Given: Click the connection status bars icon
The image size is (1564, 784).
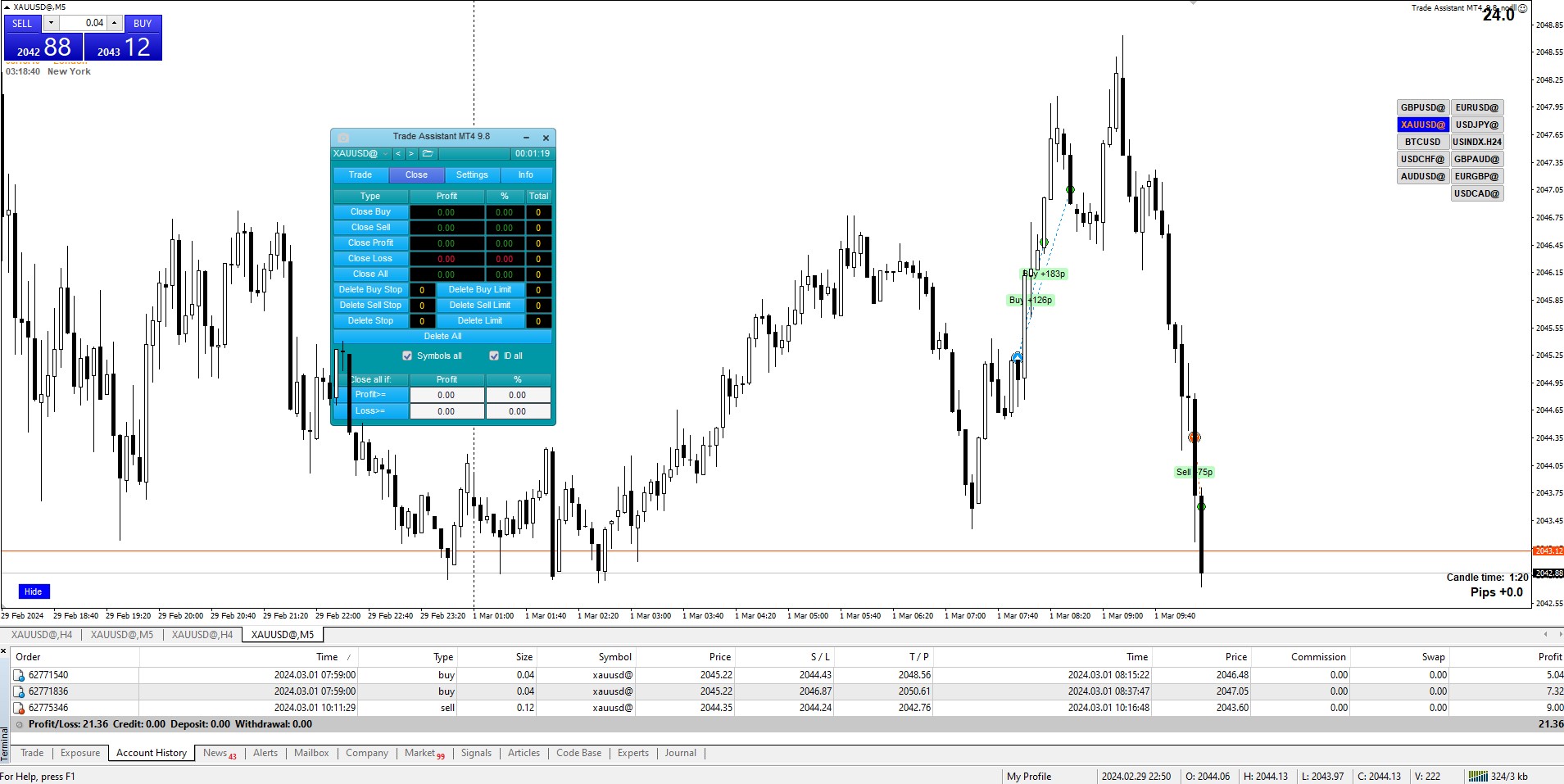Looking at the screenshot, I should pos(1478,776).
